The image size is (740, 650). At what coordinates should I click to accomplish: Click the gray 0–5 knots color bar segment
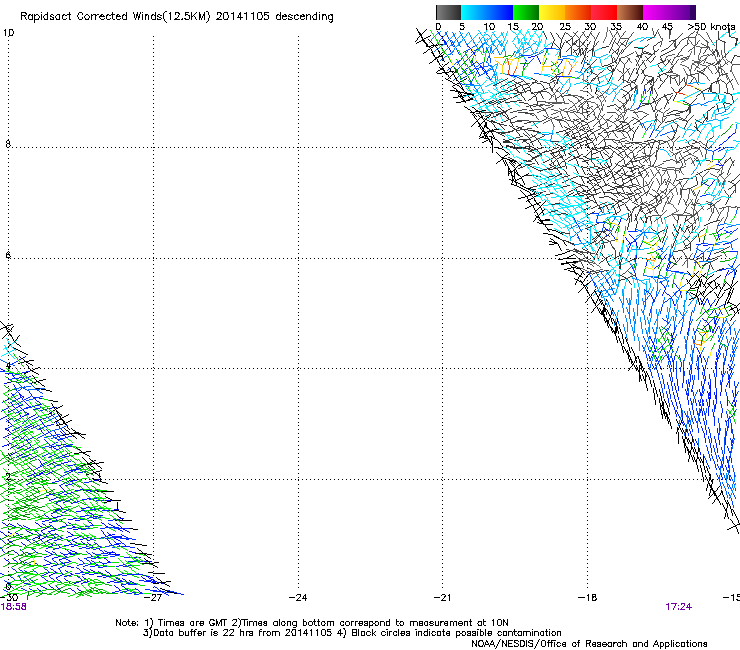(x=448, y=12)
